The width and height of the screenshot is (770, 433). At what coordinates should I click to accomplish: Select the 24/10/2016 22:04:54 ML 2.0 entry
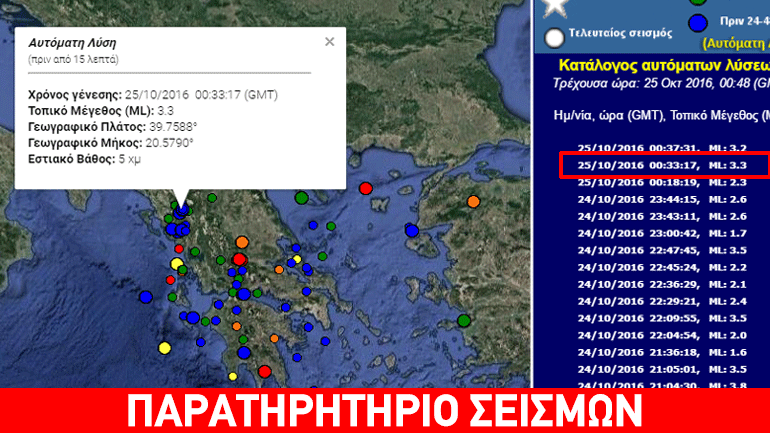click(662, 335)
